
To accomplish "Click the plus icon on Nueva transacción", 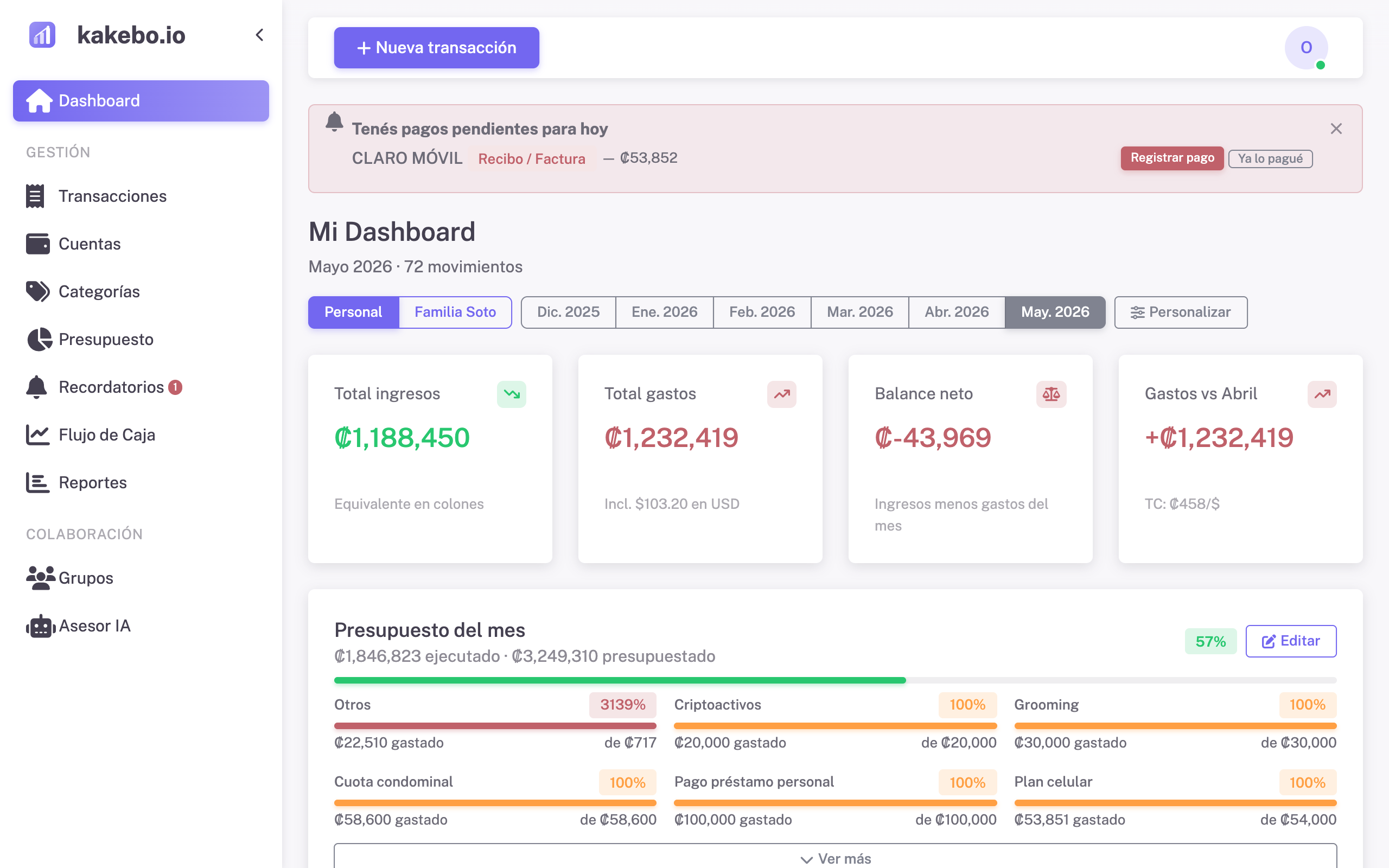I will 364,48.
